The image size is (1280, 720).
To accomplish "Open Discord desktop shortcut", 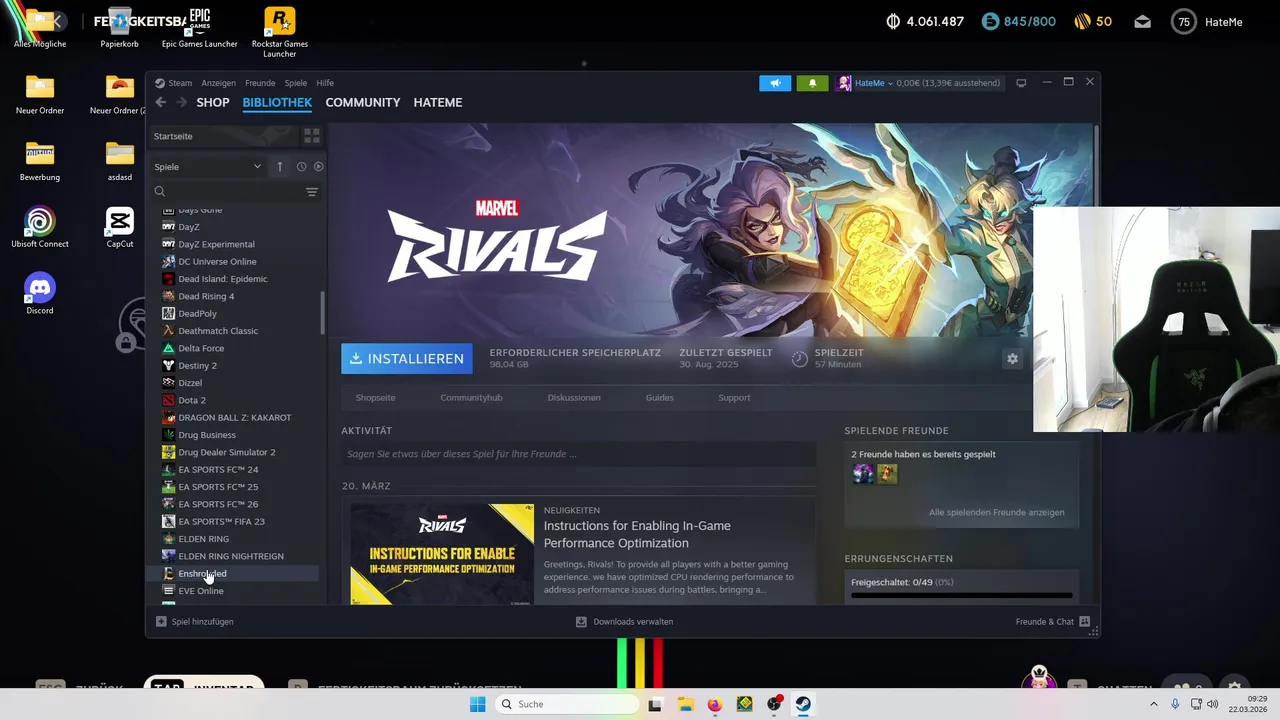I will [x=40, y=294].
